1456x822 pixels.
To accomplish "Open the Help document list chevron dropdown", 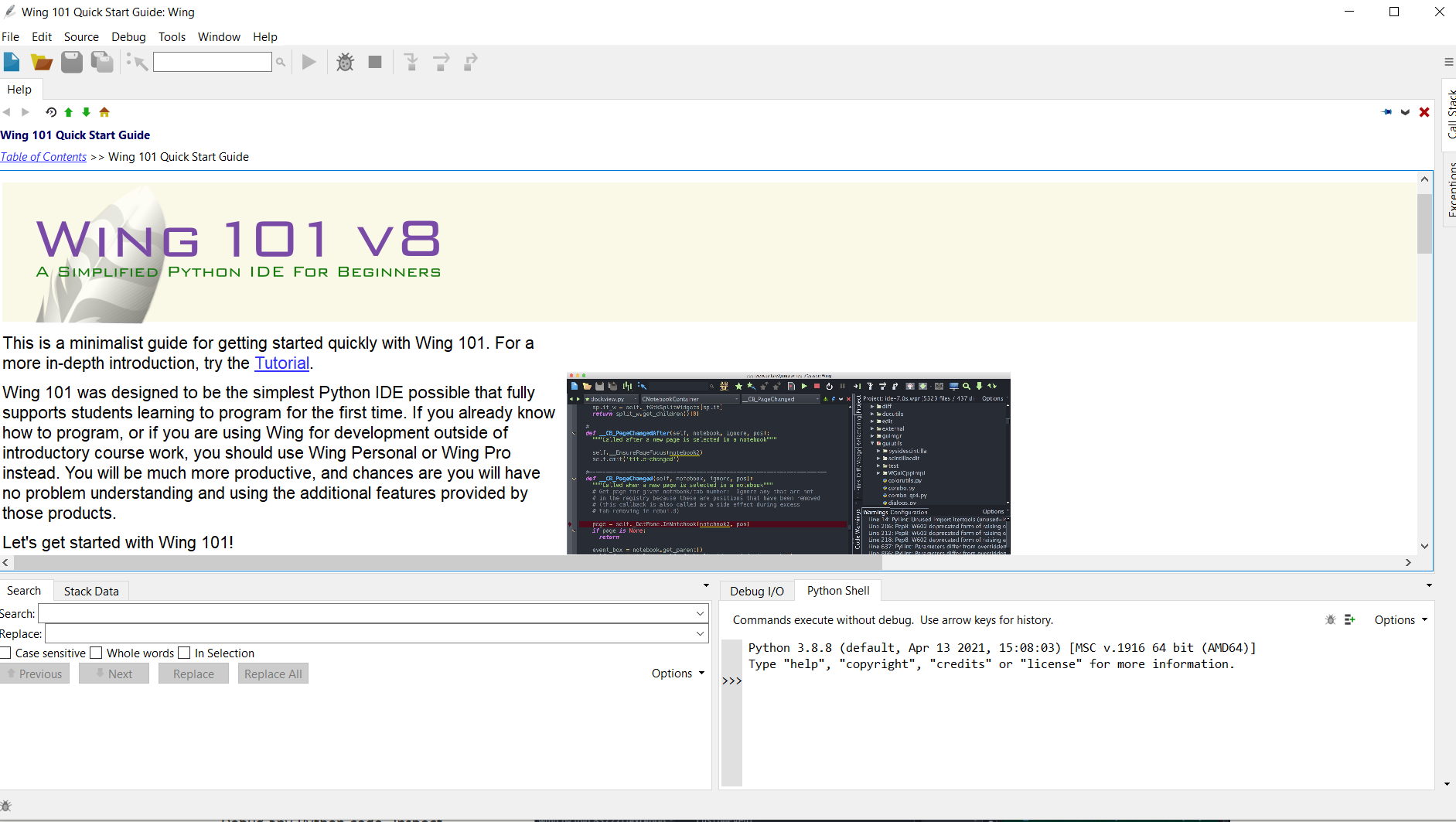I will coord(1405,112).
